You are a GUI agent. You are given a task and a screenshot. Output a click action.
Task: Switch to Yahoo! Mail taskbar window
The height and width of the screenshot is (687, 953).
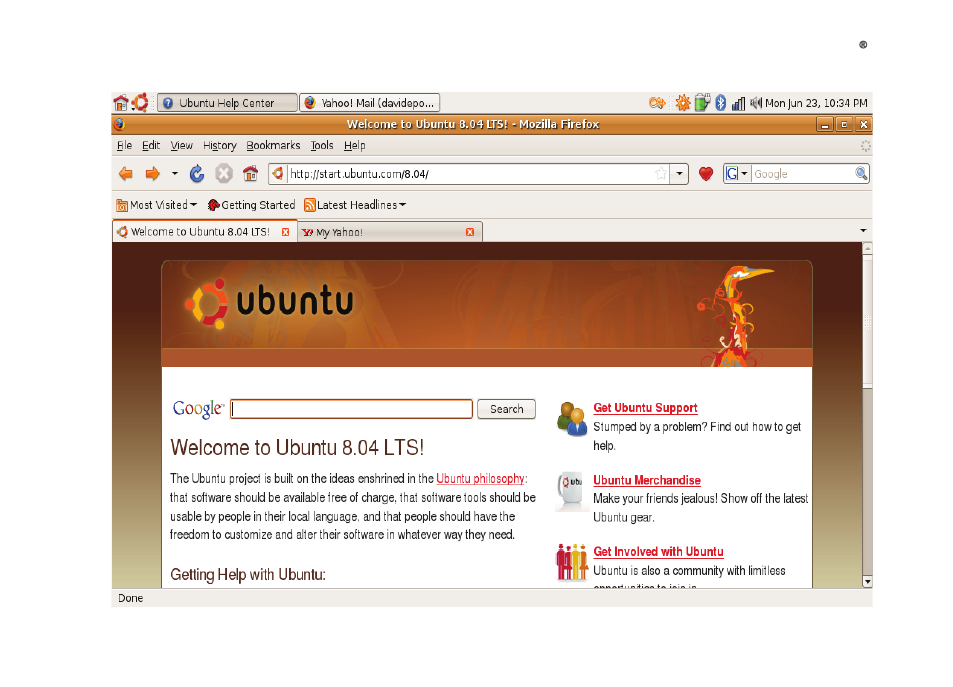pos(370,103)
